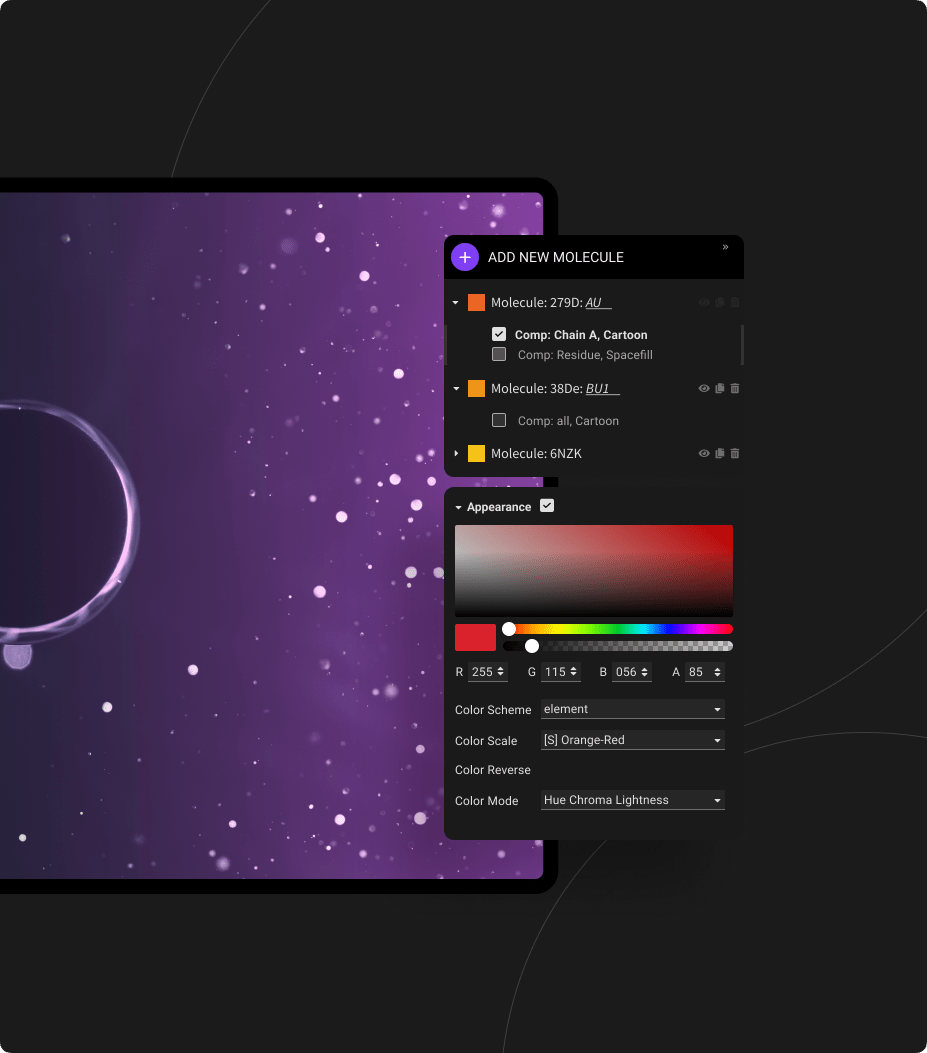Open the Color Scheme dropdown
The image size is (927, 1053).
[632, 709]
